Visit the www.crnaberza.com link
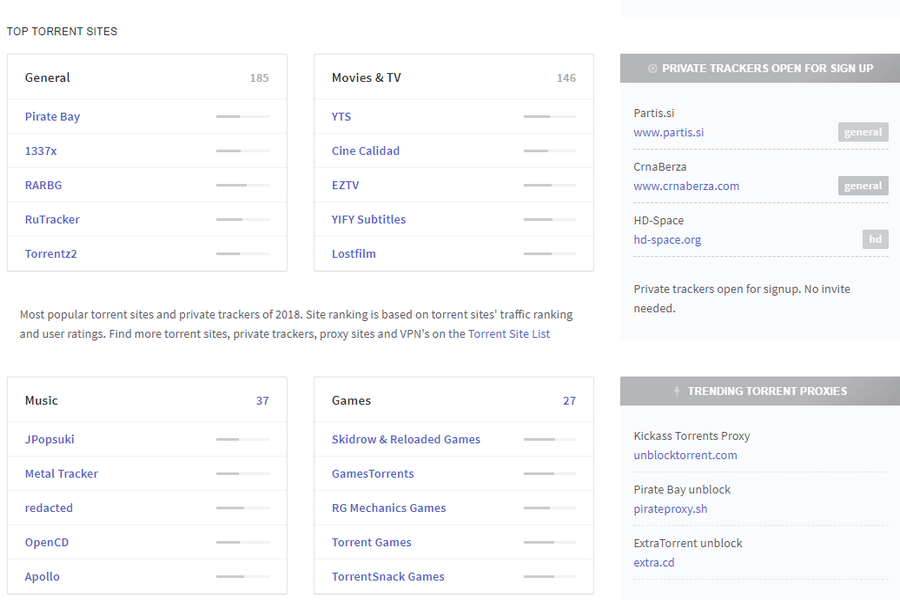The image size is (900, 600). 686,186
